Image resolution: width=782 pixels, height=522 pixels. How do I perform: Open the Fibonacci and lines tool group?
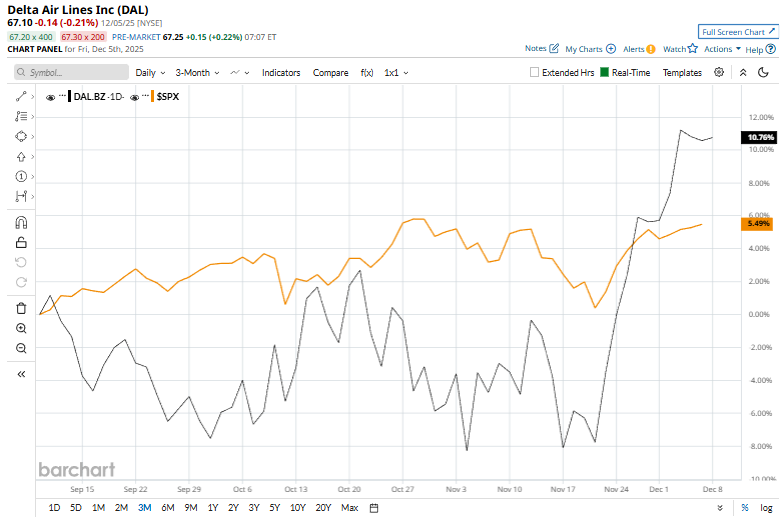coord(21,116)
